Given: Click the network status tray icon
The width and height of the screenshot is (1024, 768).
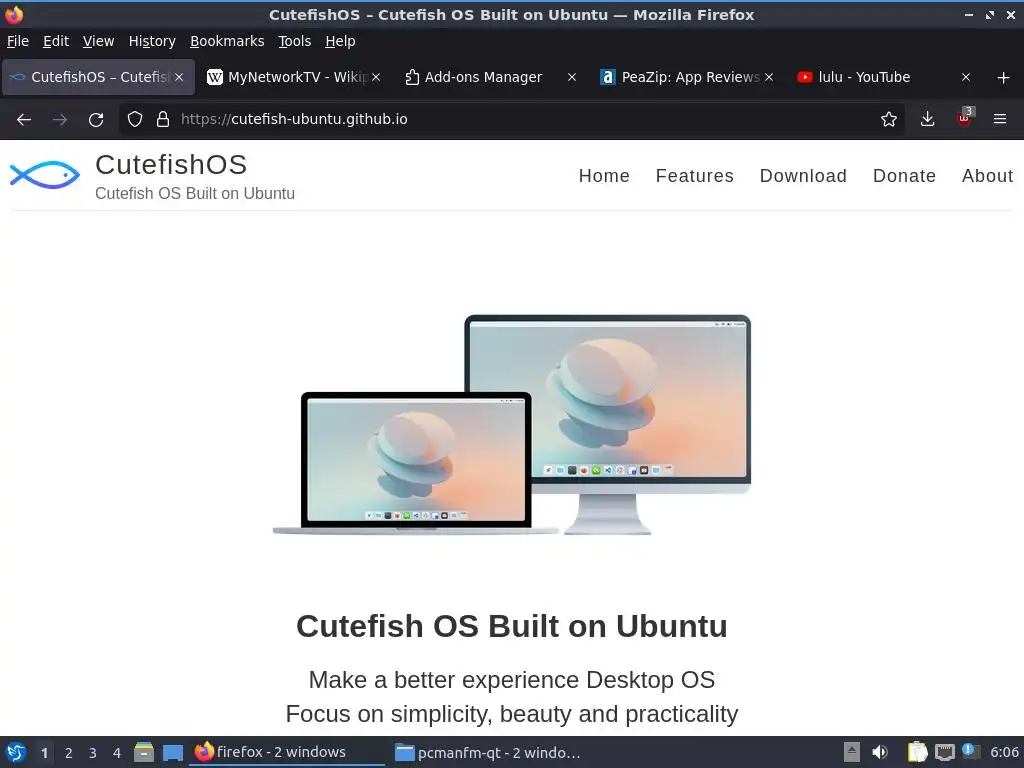Looking at the screenshot, I should (x=944, y=752).
